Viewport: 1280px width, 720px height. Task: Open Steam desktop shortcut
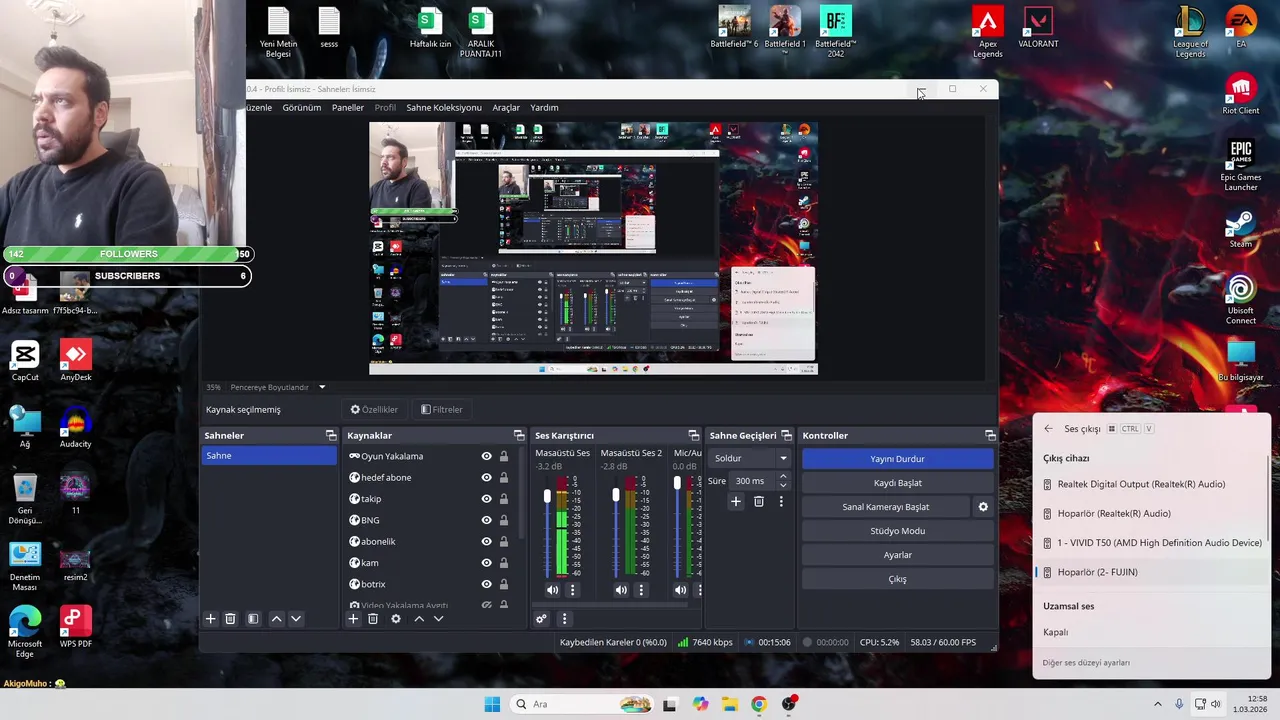point(1241,230)
